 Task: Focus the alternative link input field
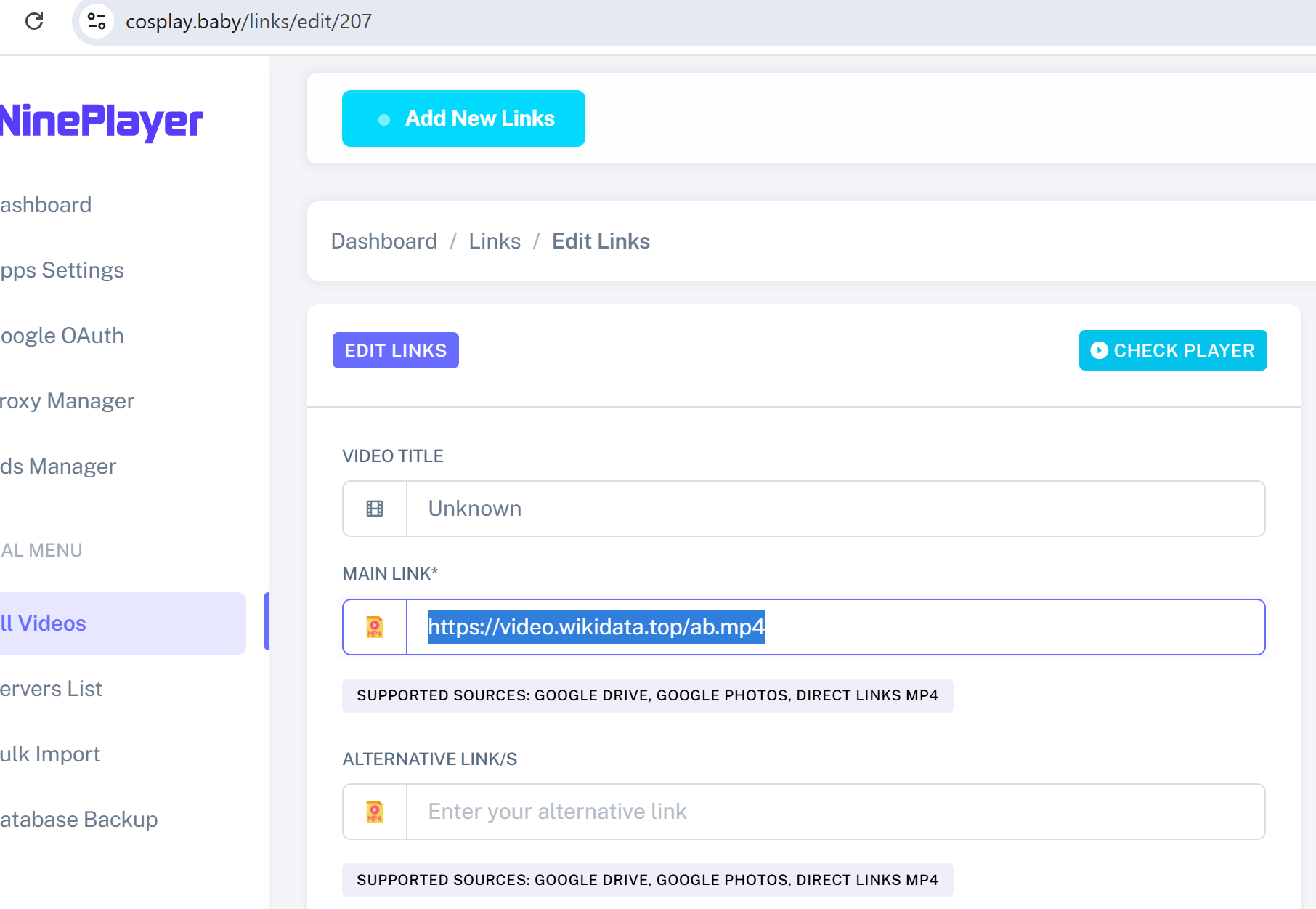click(x=835, y=812)
